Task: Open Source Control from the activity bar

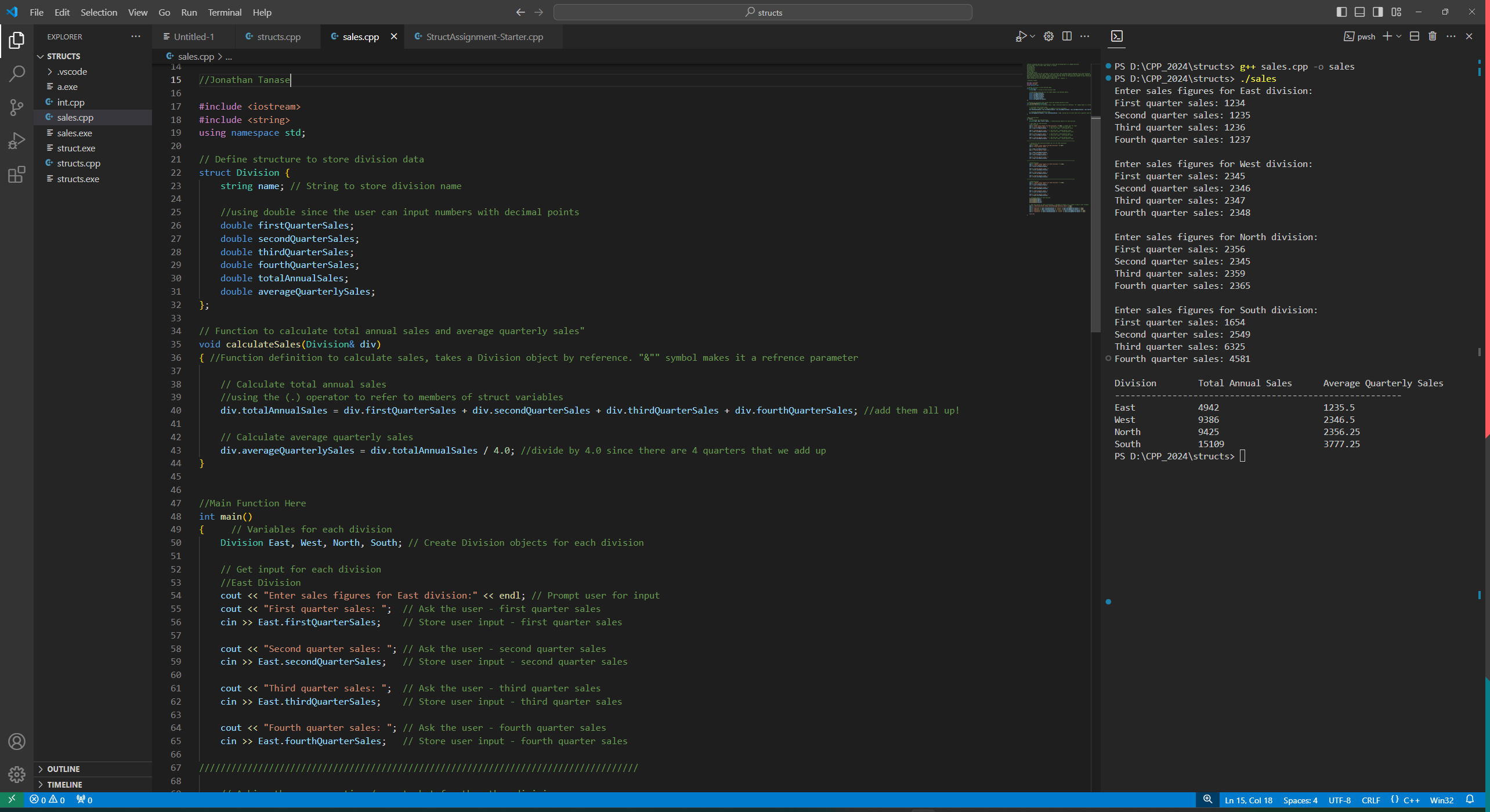Action: point(17,107)
